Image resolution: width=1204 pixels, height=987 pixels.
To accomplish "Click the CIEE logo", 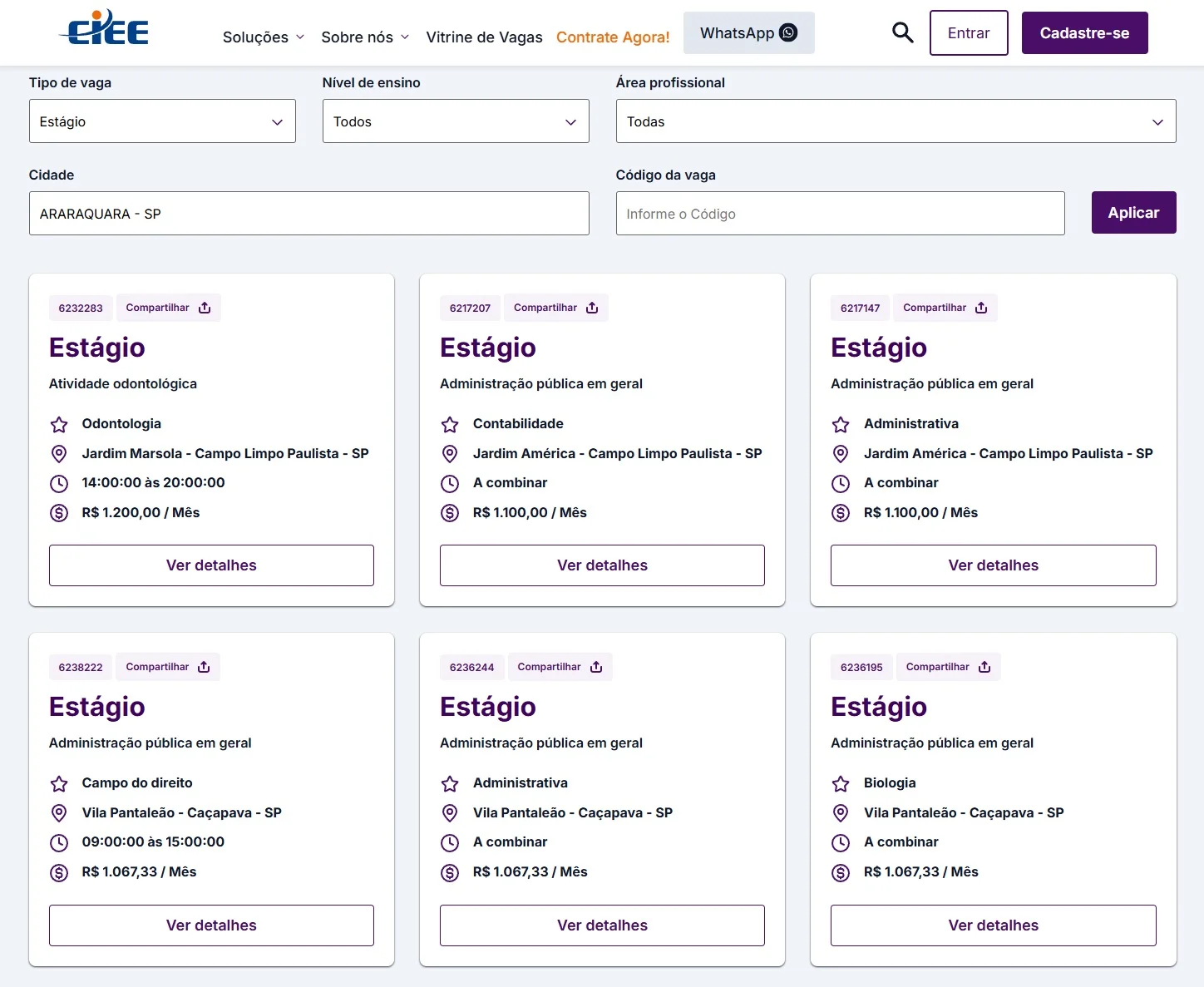I will 104,27.
